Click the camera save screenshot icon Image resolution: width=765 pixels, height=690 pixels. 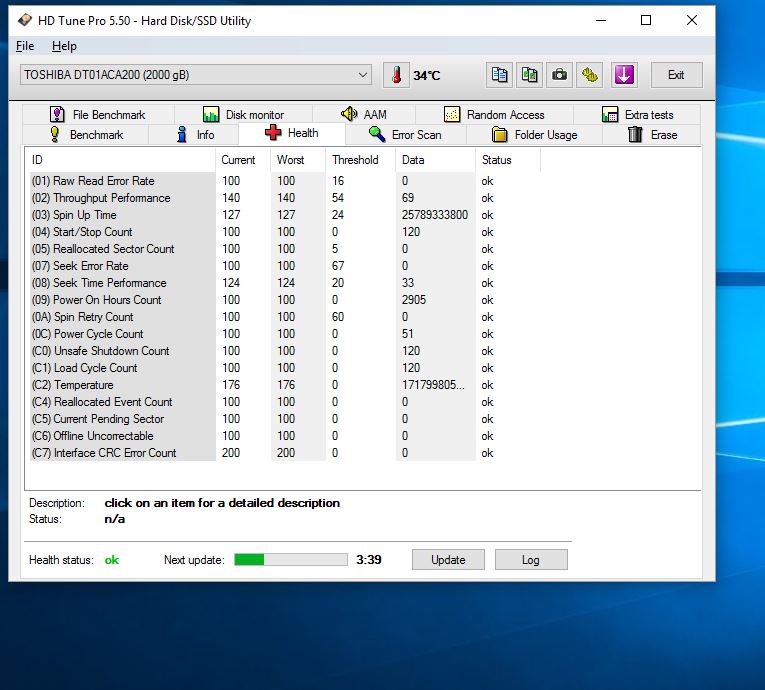[560, 75]
